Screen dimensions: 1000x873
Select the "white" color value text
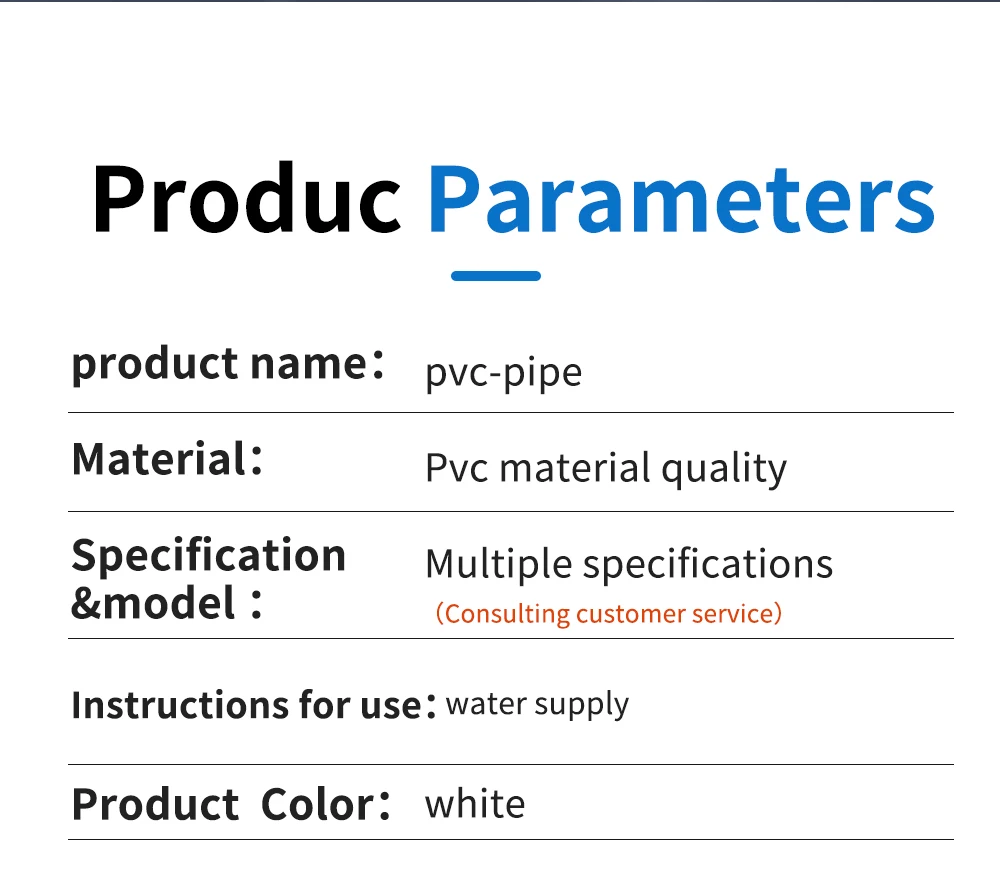pyautogui.click(x=475, y=803)
